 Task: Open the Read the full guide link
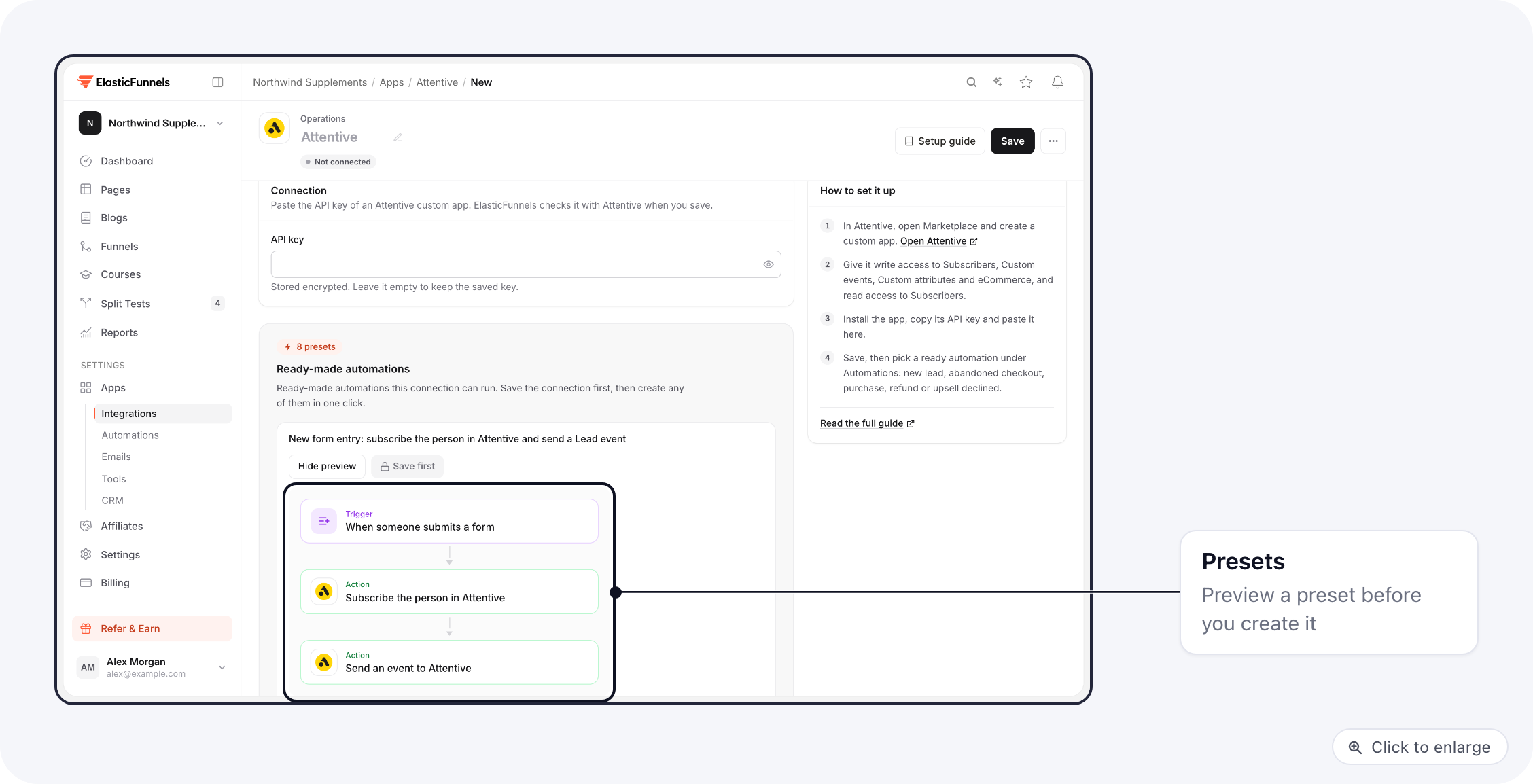pyautogui.click(x=867, y=423)
